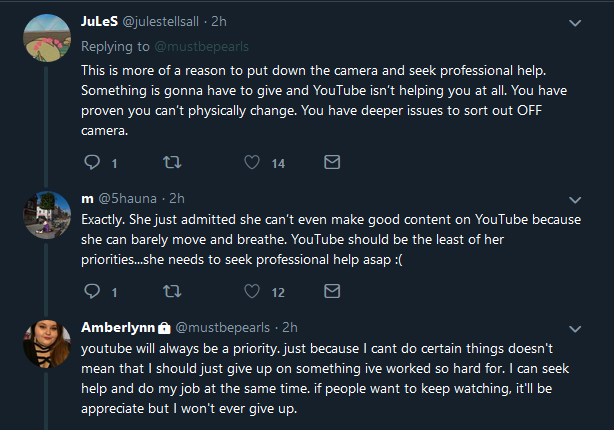Retweet the JuLeS tweet

pos(172,162)
